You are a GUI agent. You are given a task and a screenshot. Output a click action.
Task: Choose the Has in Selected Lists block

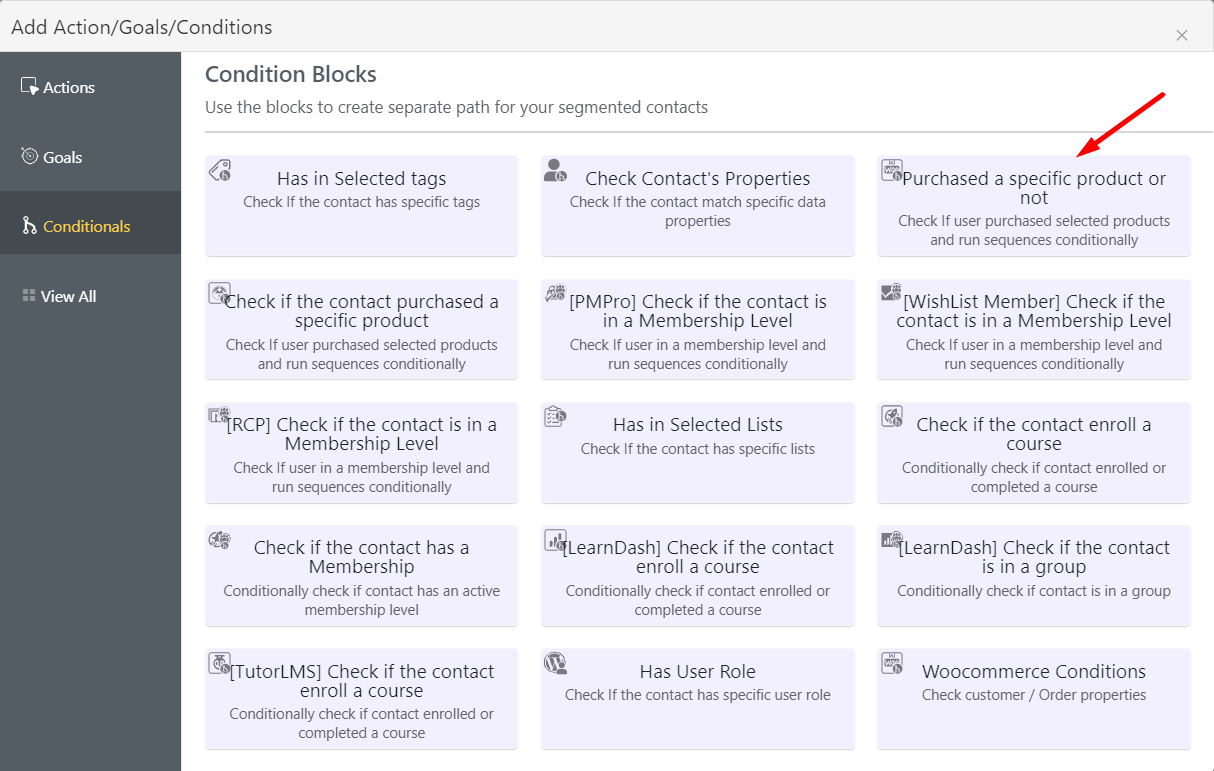[x=698, y=452]
